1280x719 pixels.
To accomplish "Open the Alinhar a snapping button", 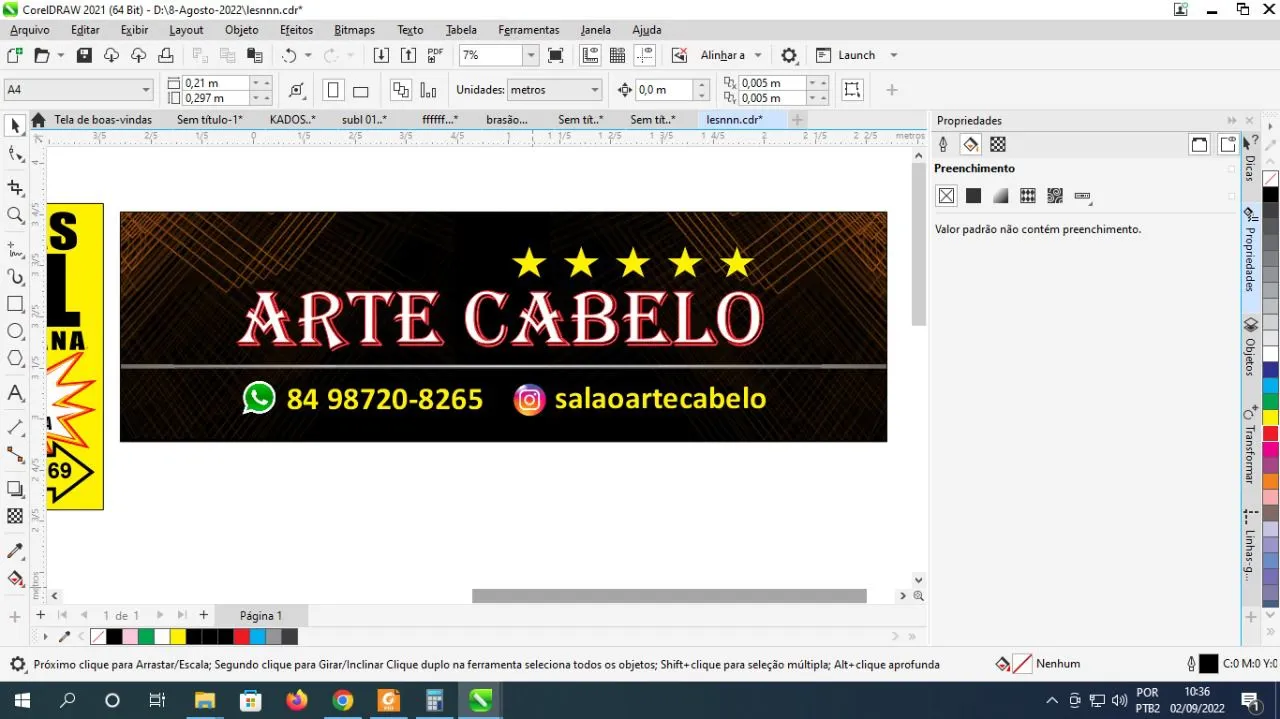I will (731, 55).
